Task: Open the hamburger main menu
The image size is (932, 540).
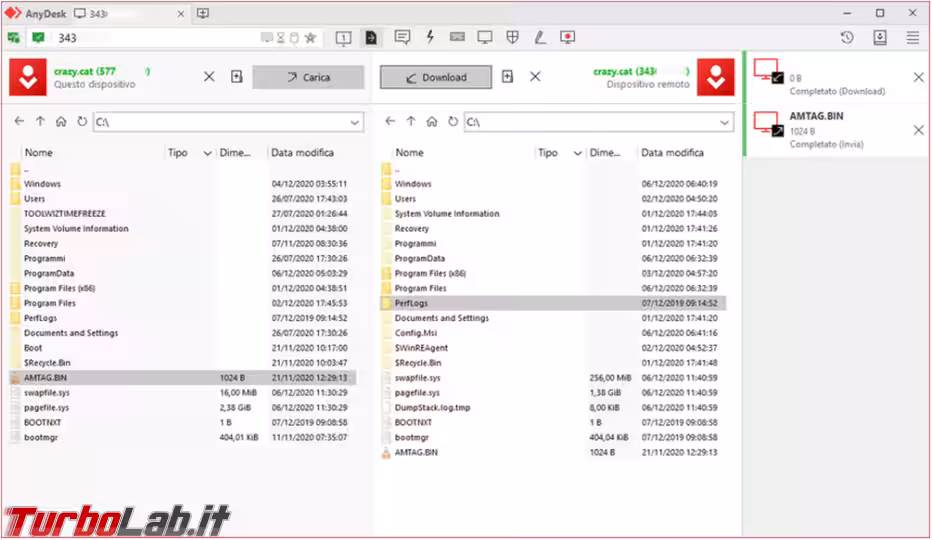Action: pyautogui.click(x=913, y=37)
